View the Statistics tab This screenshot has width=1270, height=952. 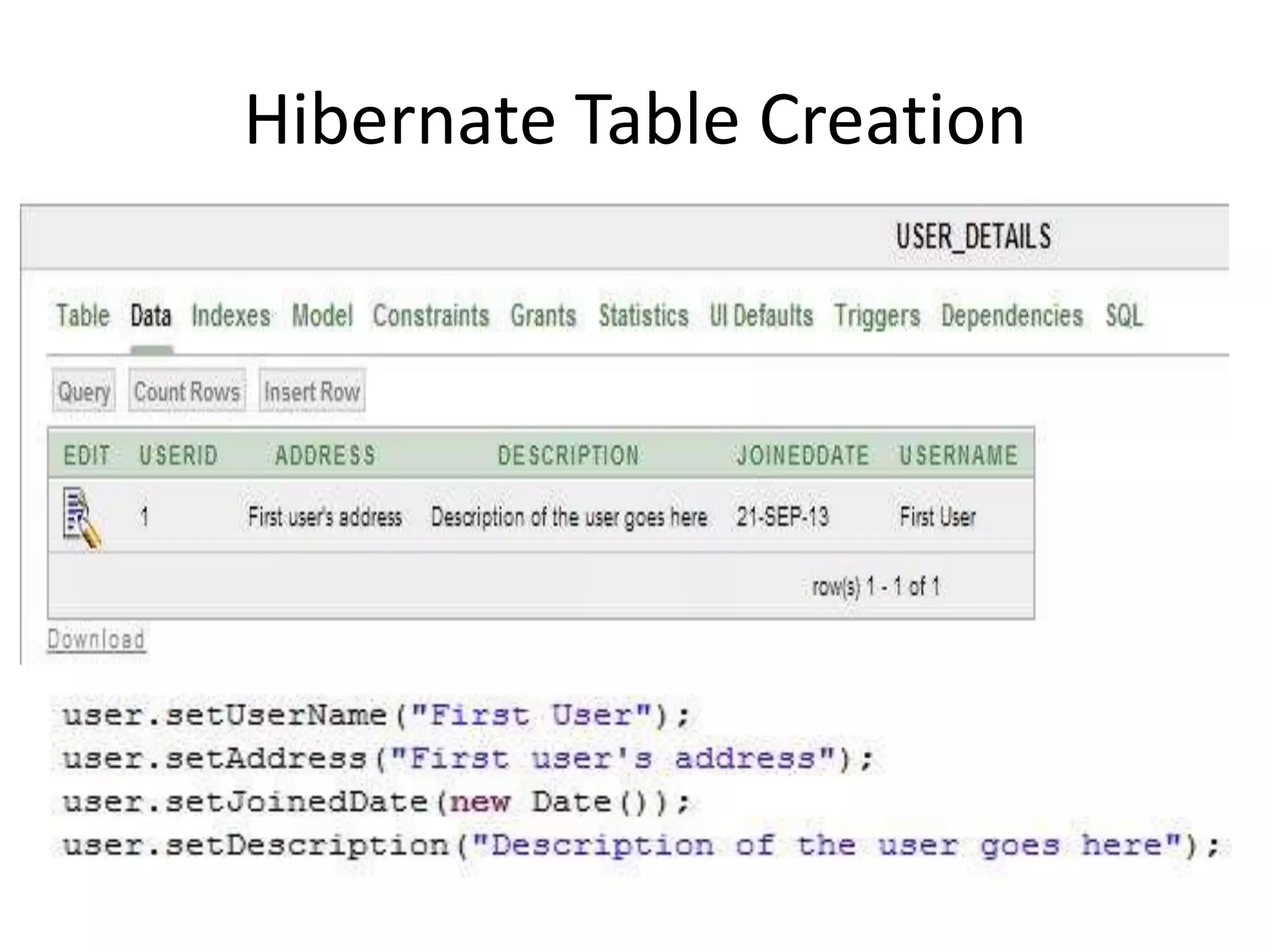[644, 315]
